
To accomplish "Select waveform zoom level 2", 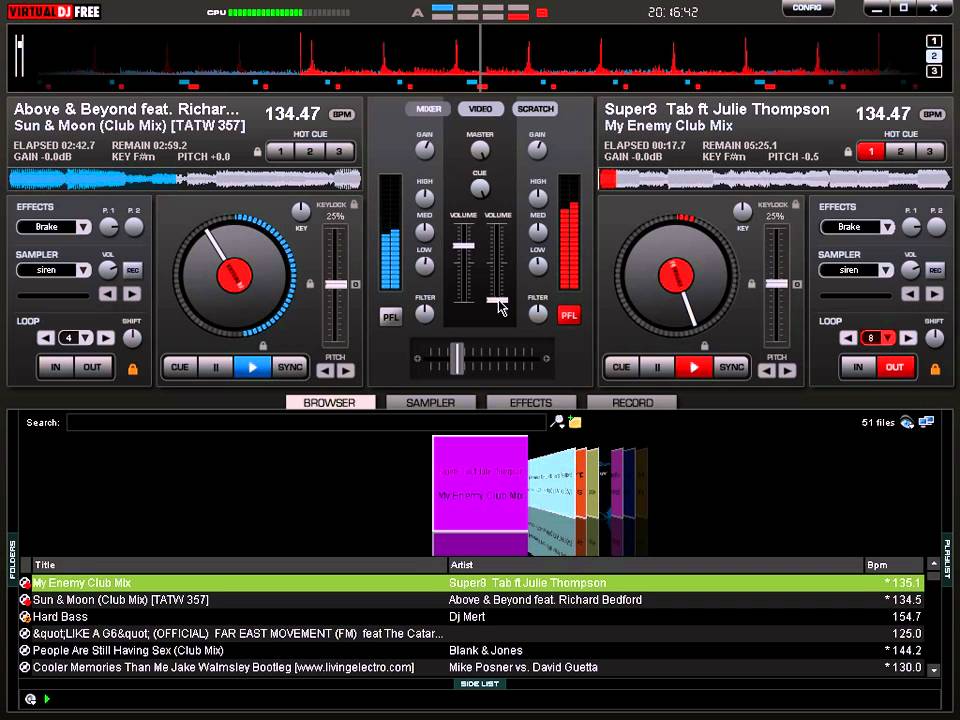I will (x=934, y=56).
